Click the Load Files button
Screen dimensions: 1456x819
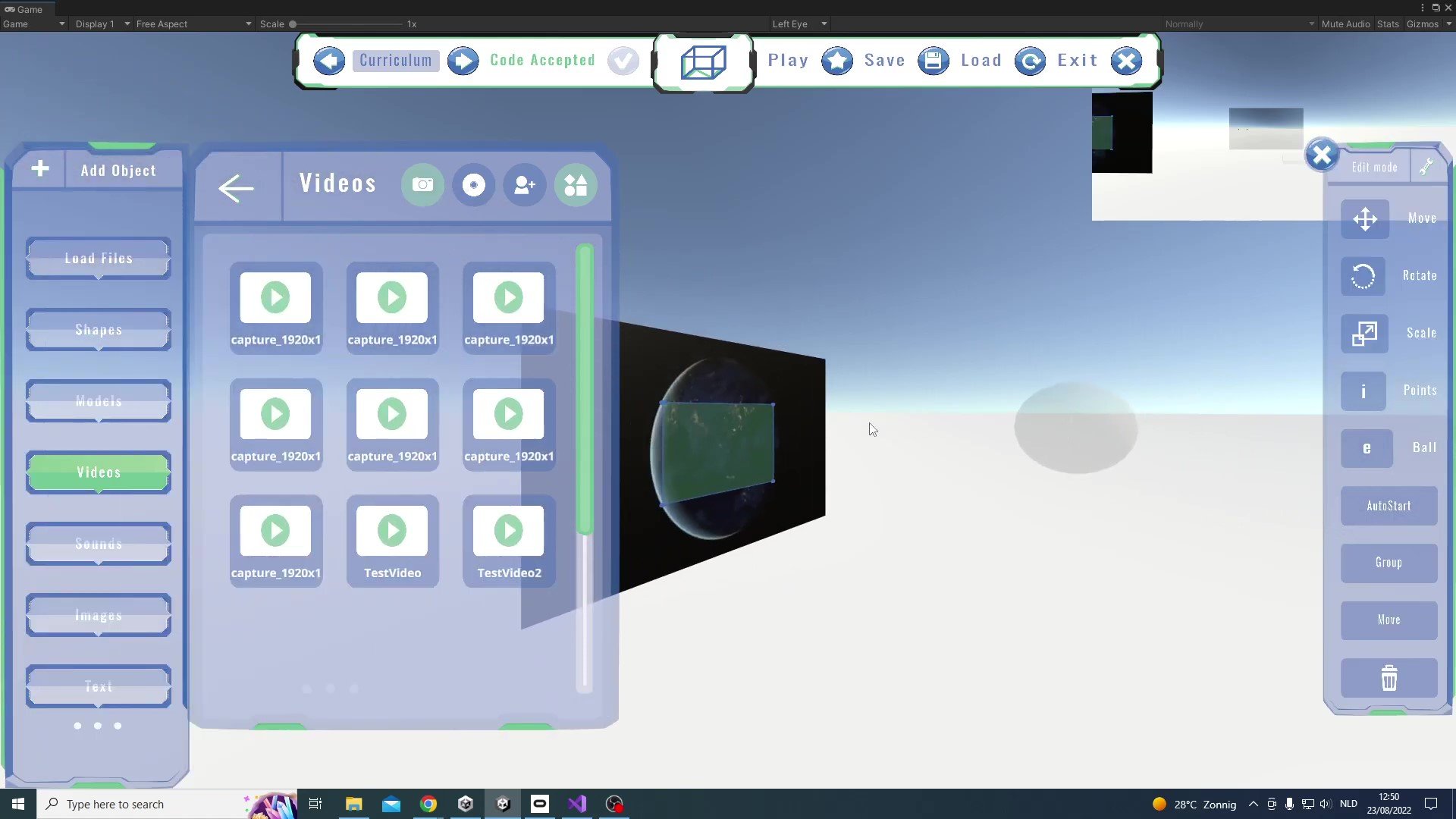[x=99, y=259]
